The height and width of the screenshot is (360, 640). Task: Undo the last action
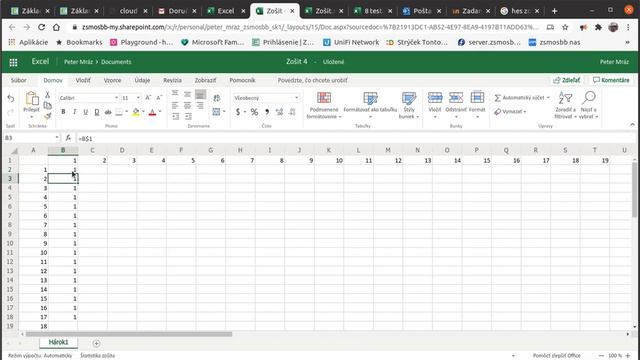11,98
